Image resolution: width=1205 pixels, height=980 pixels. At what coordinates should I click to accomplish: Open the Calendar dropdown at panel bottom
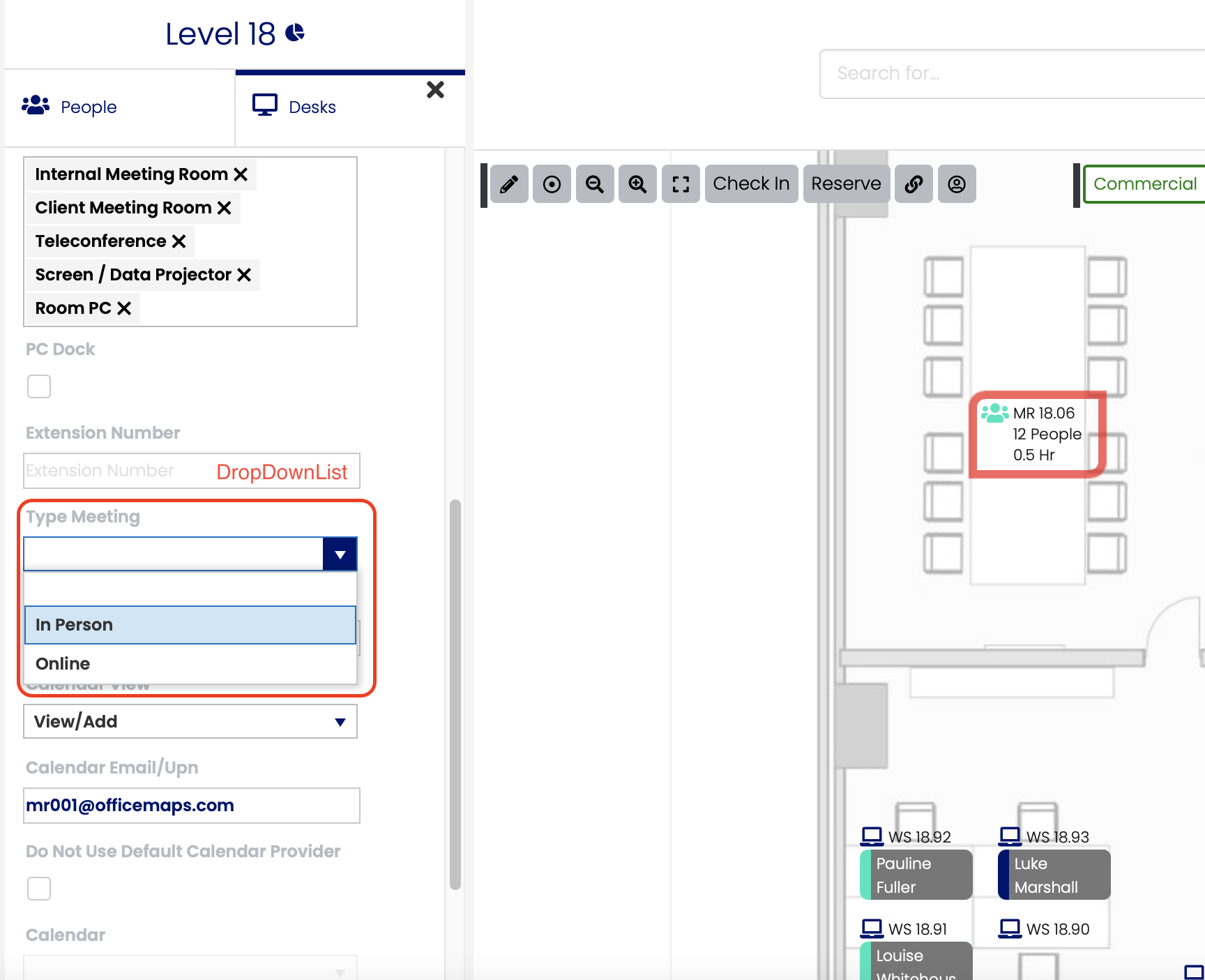pos(190,970)
